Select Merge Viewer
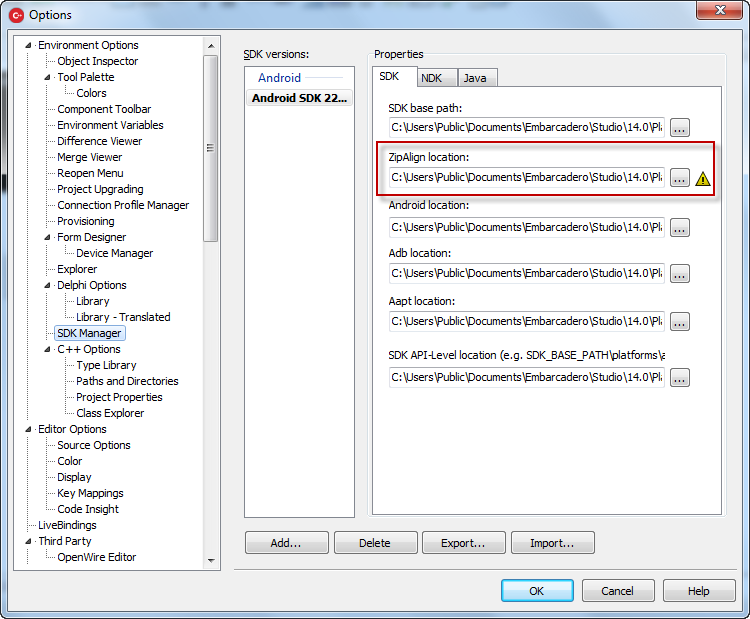Viewport: 750px width, 619px height. pyautogui.click(x=89, y=157)
